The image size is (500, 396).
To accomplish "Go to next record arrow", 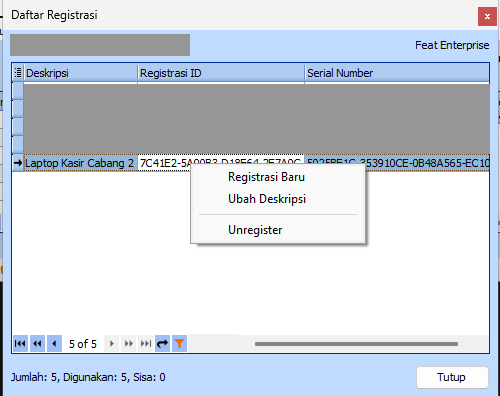I will point(112,343).
